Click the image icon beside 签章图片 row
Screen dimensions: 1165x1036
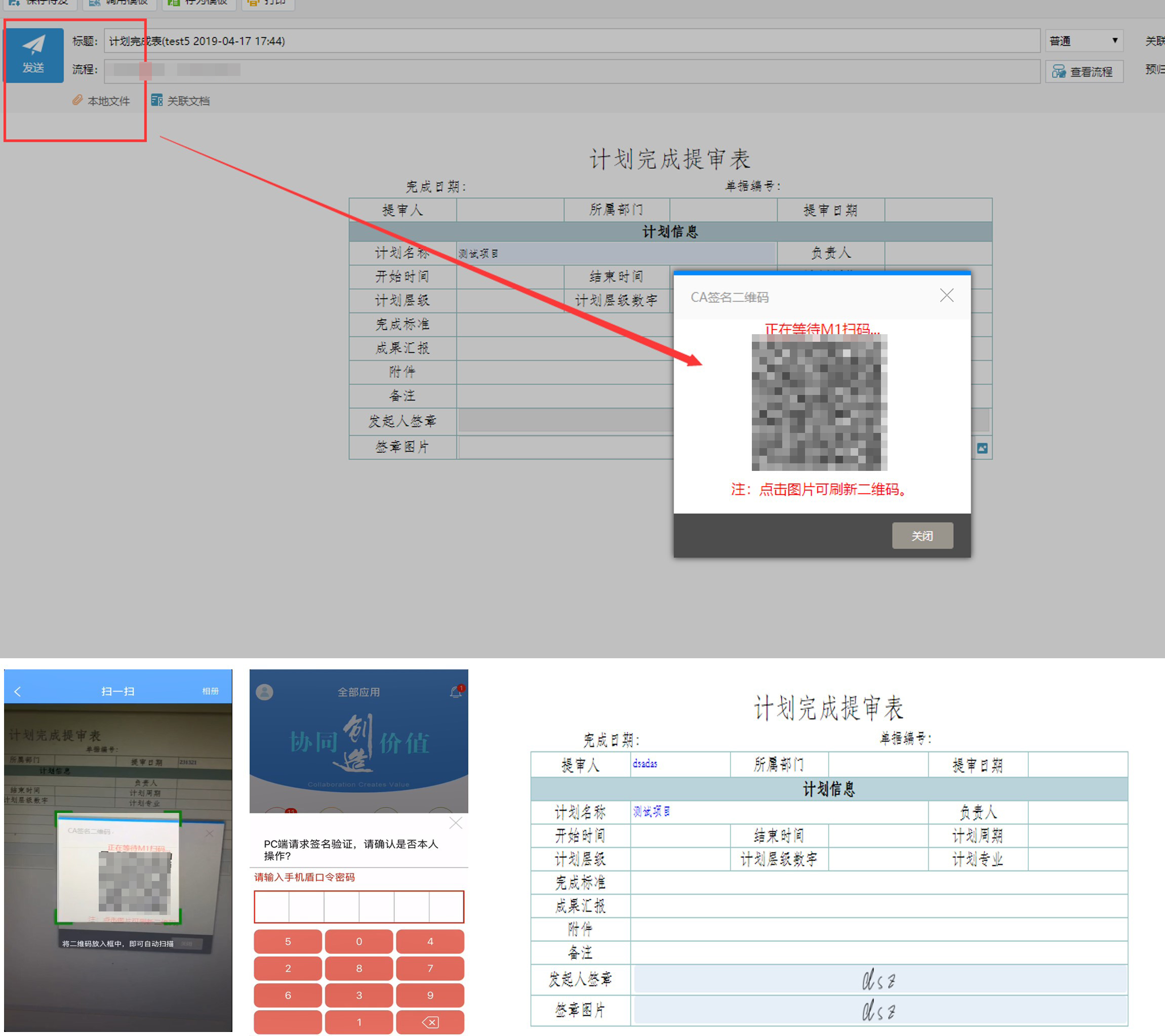point(982,448)
